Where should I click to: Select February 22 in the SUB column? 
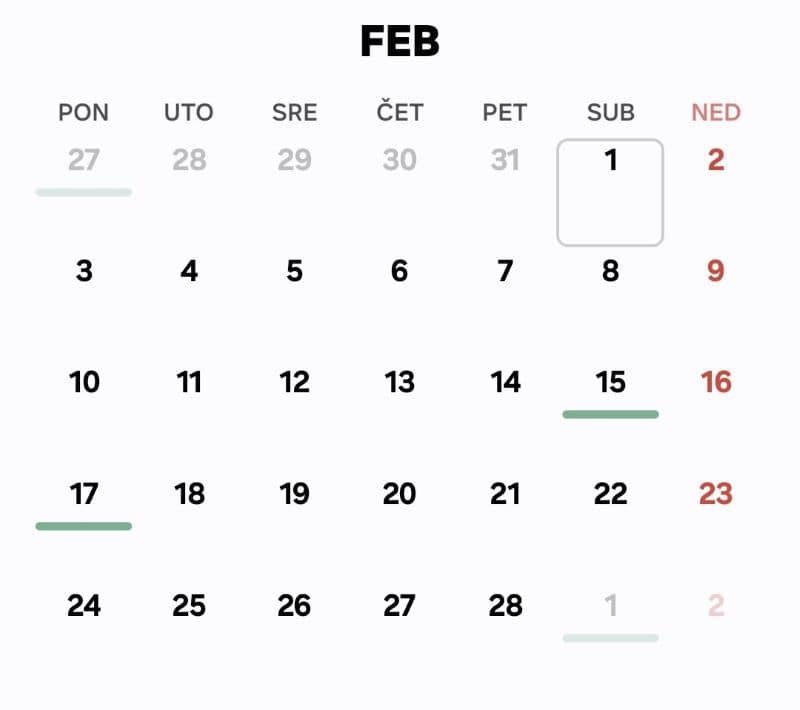(x=610, y=493)
